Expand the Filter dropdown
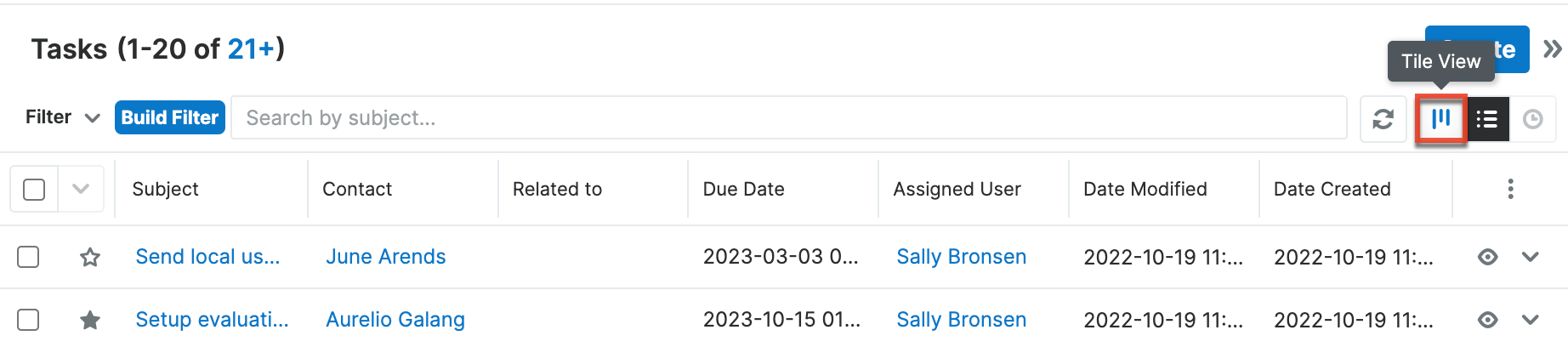1568x347 pixels. [62, 117]
